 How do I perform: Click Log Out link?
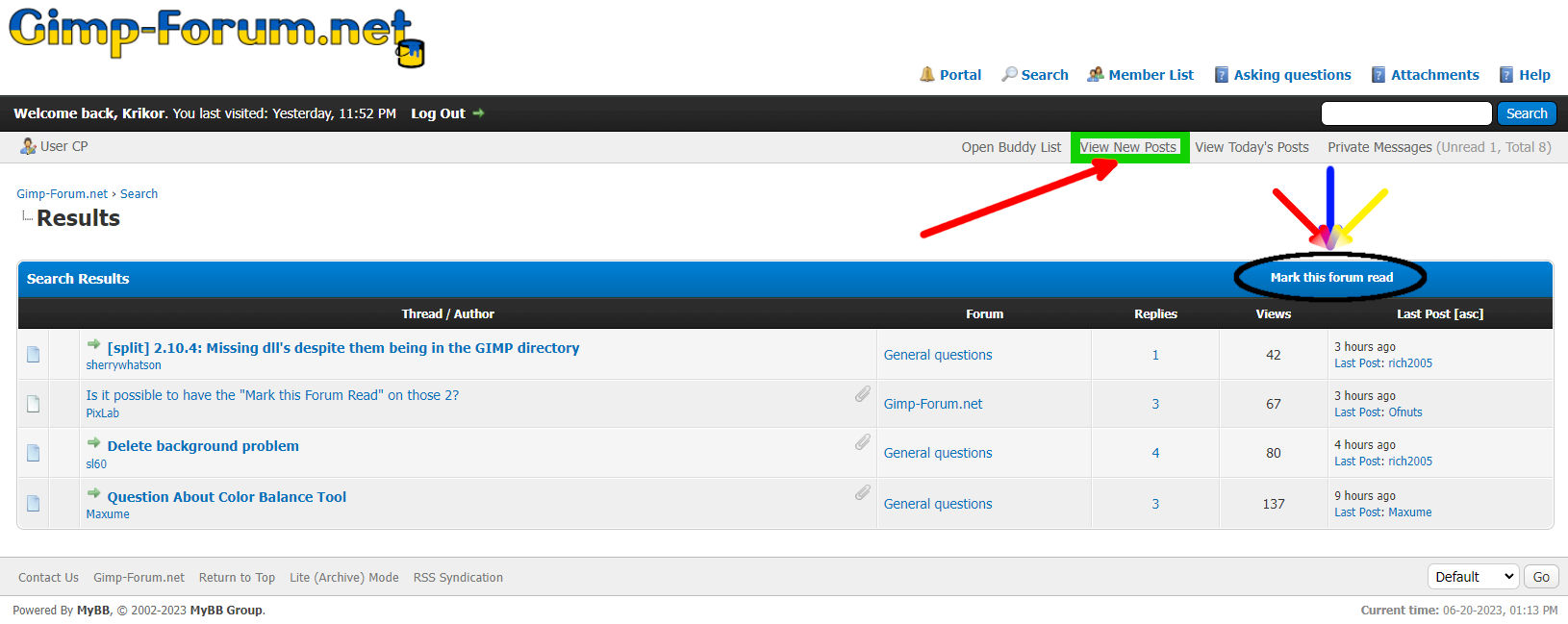[438, 113]
